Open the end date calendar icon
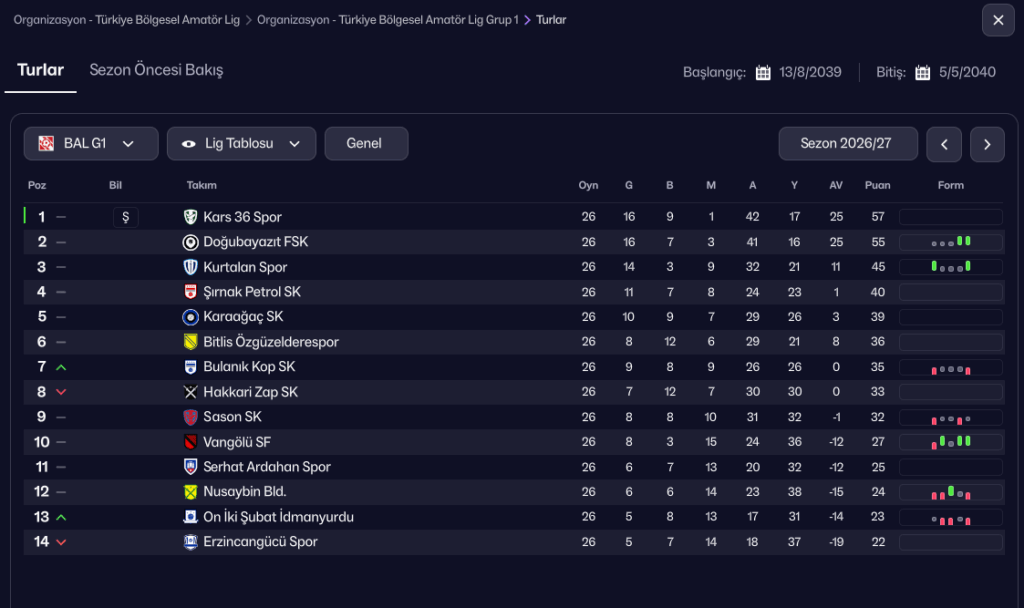1024x608 pixels. (x=922, y=72)
